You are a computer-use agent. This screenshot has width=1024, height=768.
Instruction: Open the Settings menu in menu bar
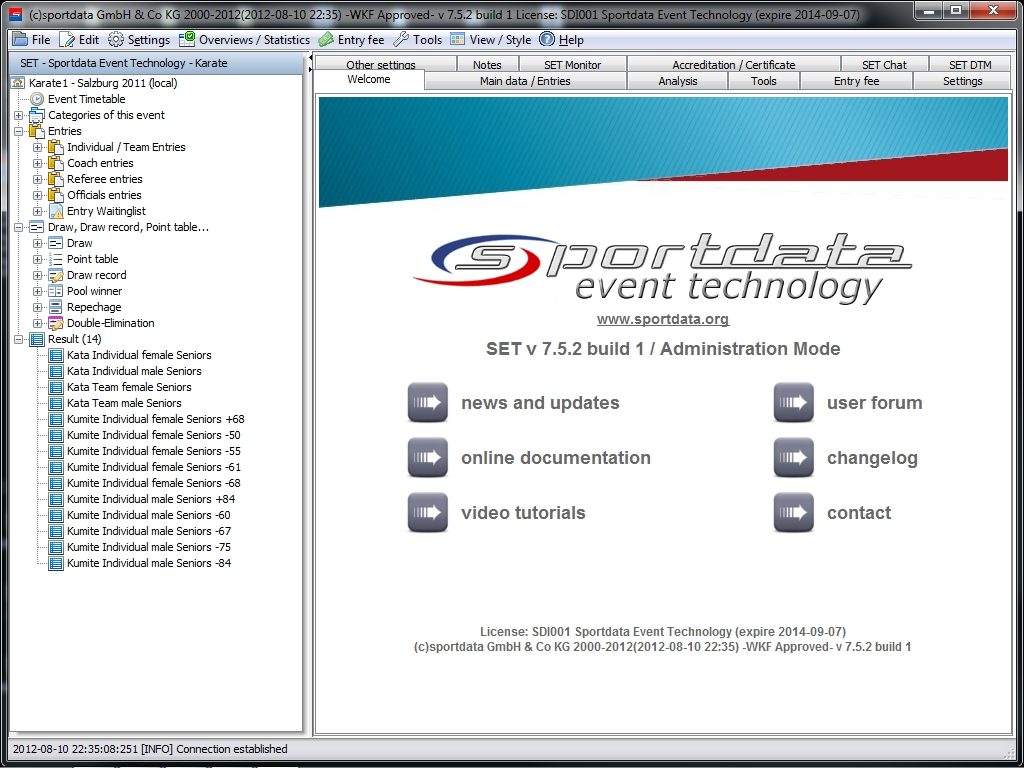point(139,40)
